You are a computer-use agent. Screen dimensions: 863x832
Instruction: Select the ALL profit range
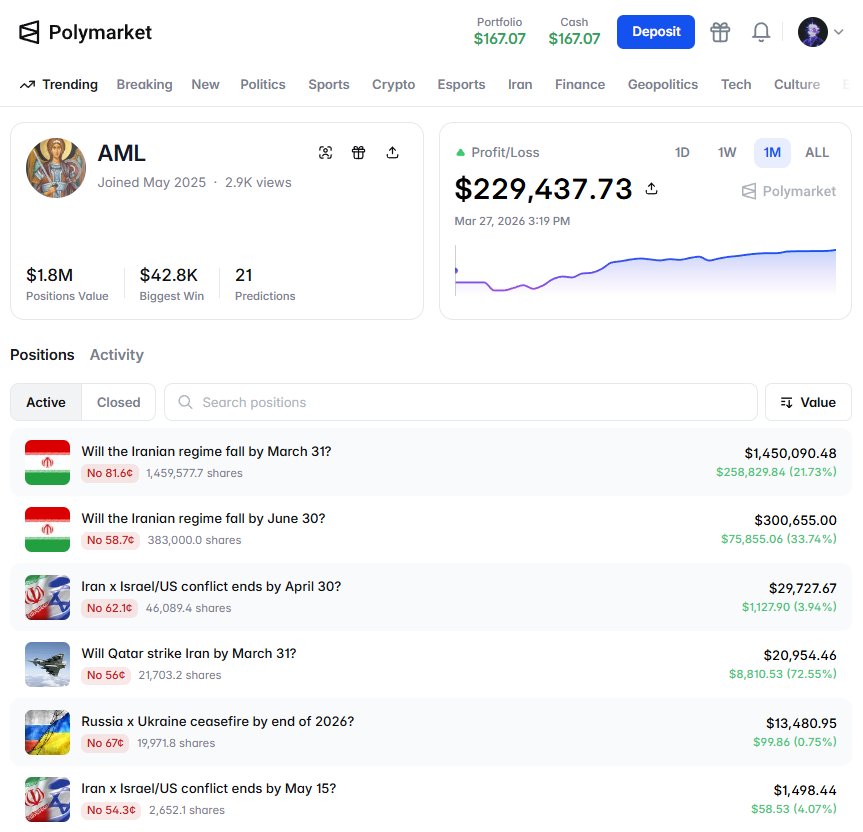pyautogui.click(x=817, y=152)
